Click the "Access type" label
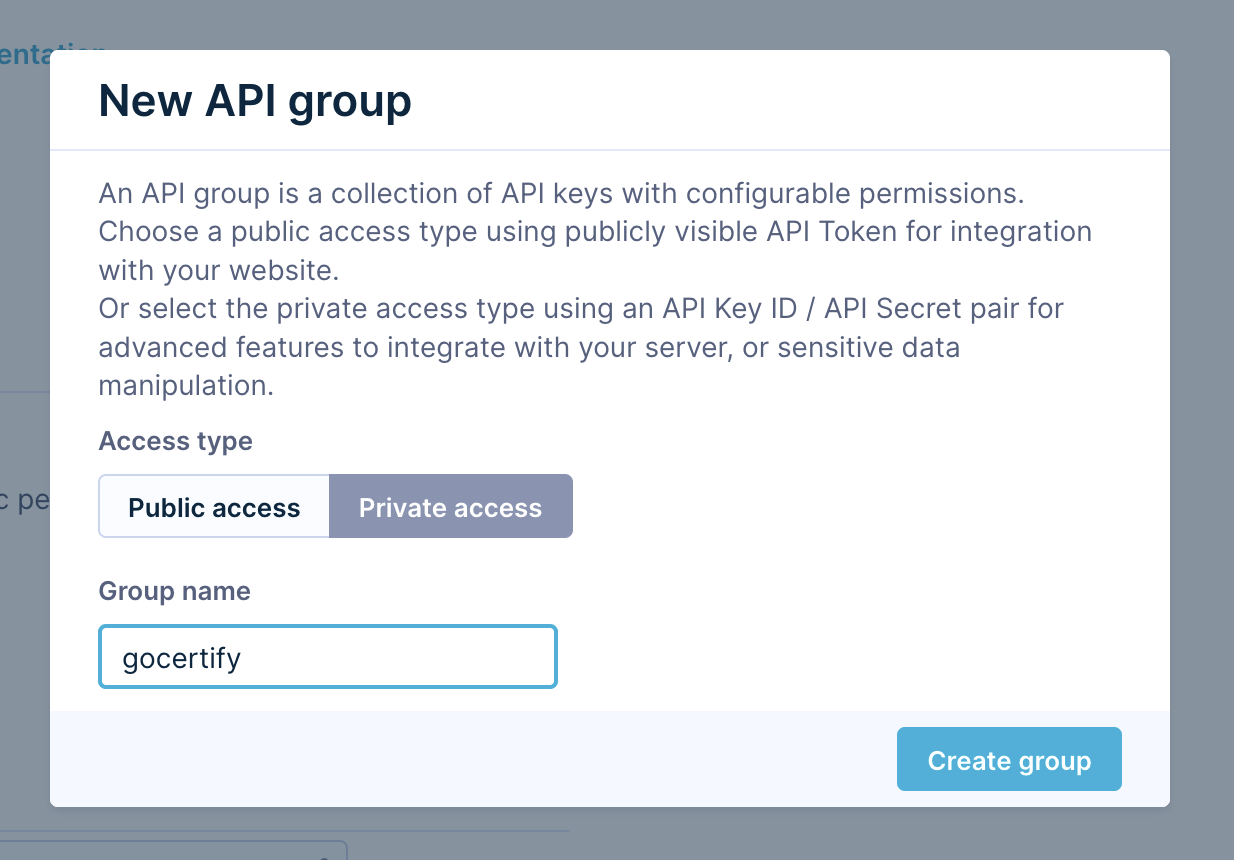Screen dimensions: 1234x860 (176, 441)
